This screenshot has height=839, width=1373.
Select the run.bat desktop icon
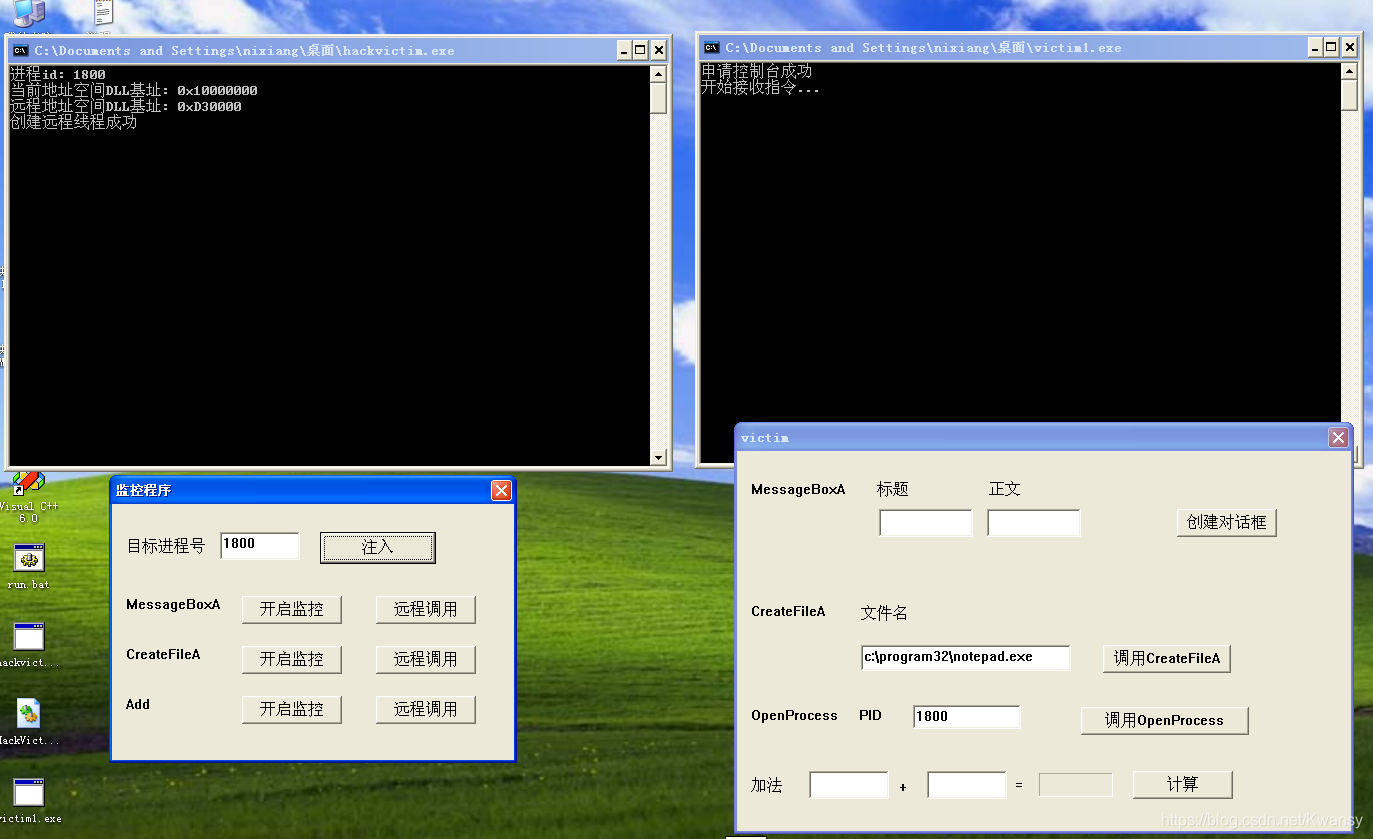(x=28, y=567)
